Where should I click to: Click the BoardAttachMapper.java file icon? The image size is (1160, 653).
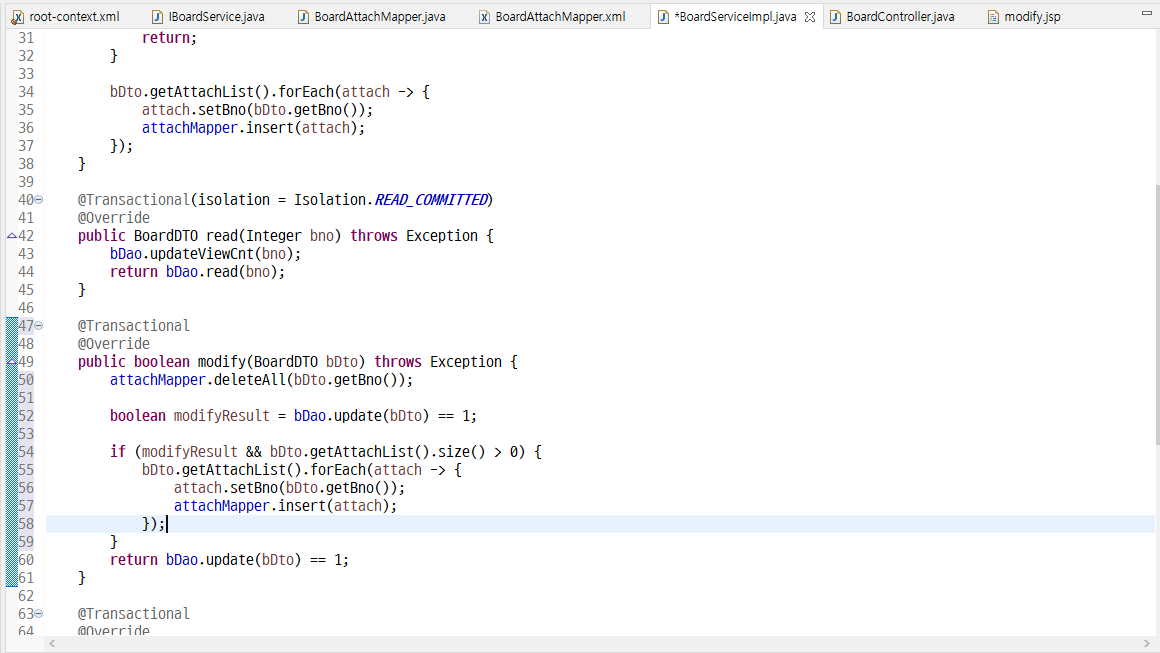pos(303,17)
